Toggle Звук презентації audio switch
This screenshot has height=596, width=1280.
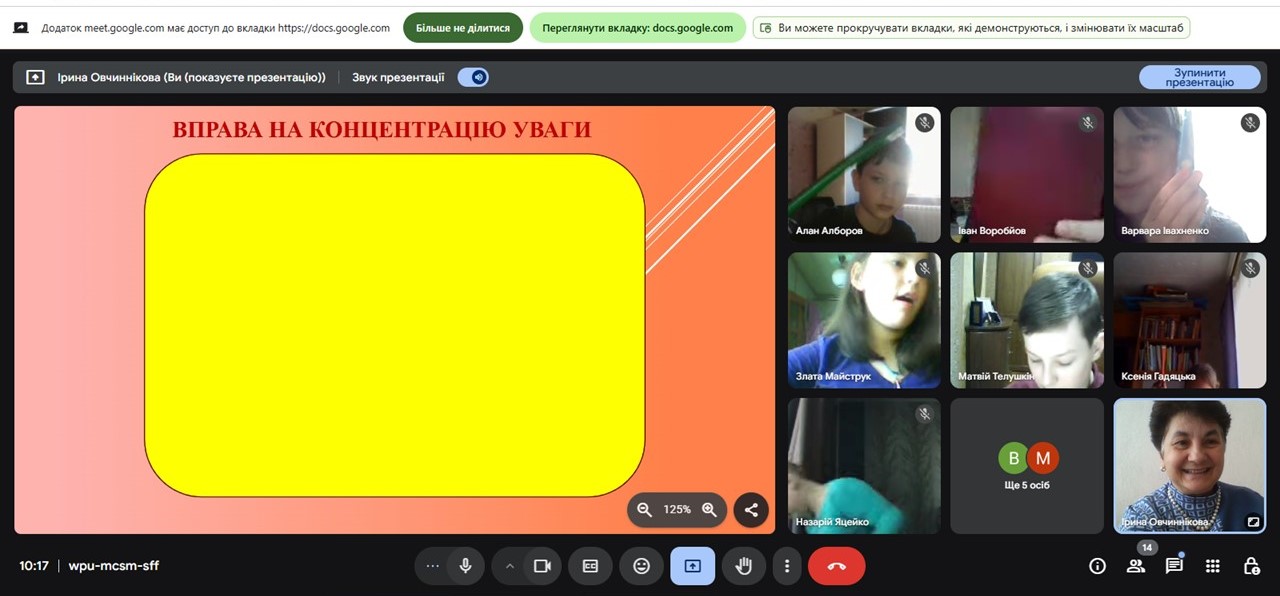[x=473, y=77]
